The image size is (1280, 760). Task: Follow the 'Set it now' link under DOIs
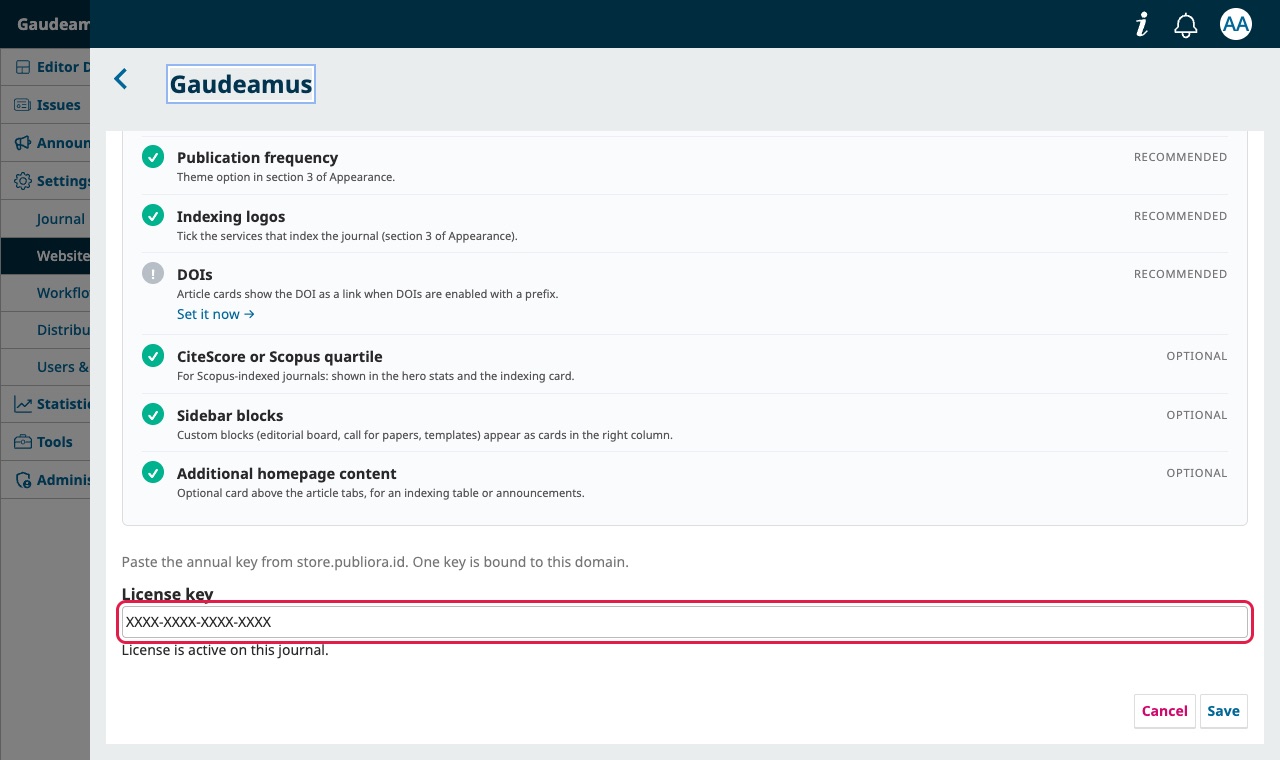coord(216,314)
